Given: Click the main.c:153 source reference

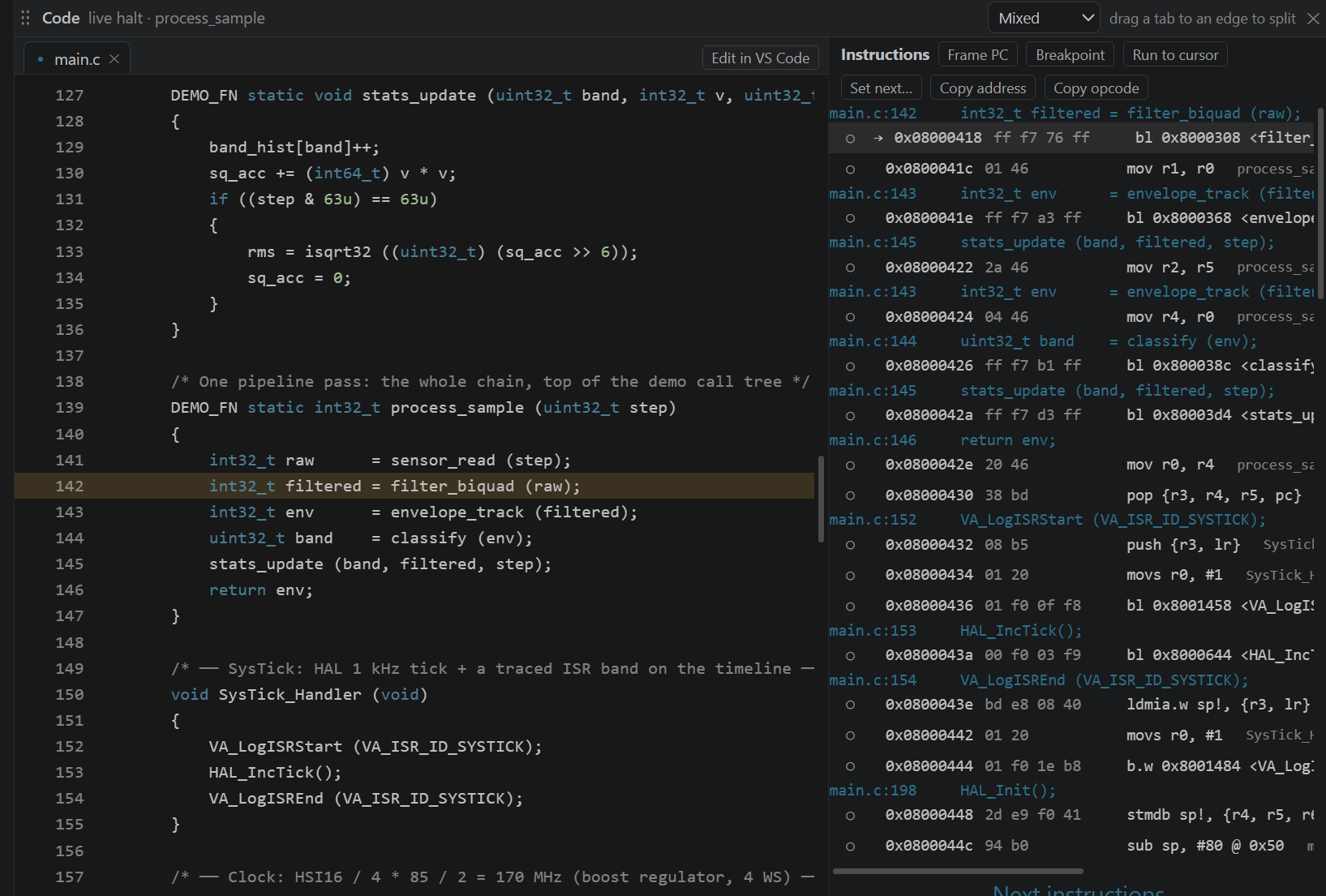Looking at the screenshot, I should (x=873, y=631).
